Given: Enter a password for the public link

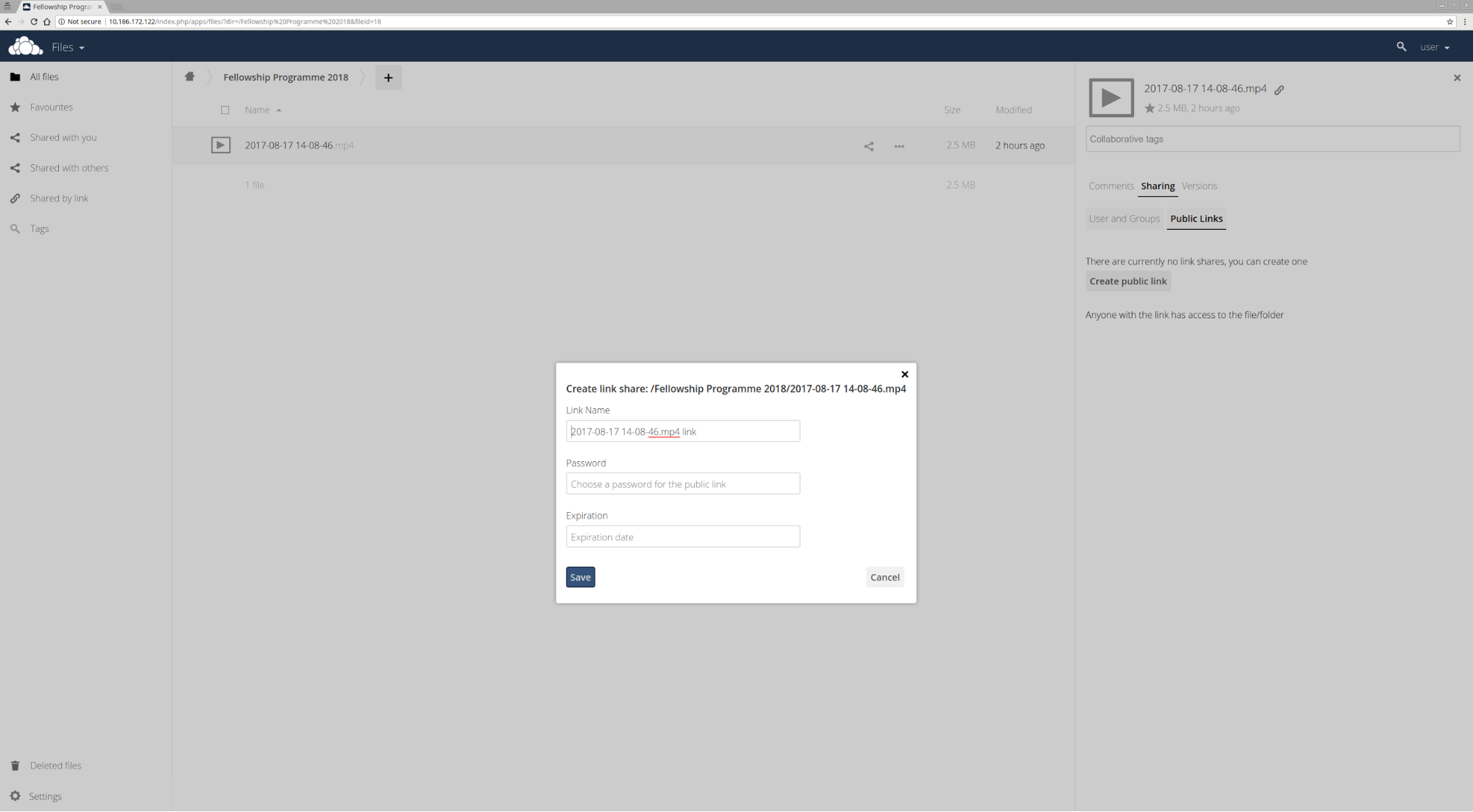Looking at the screenshot, I should pyautogui.click(x=682, y=483).
